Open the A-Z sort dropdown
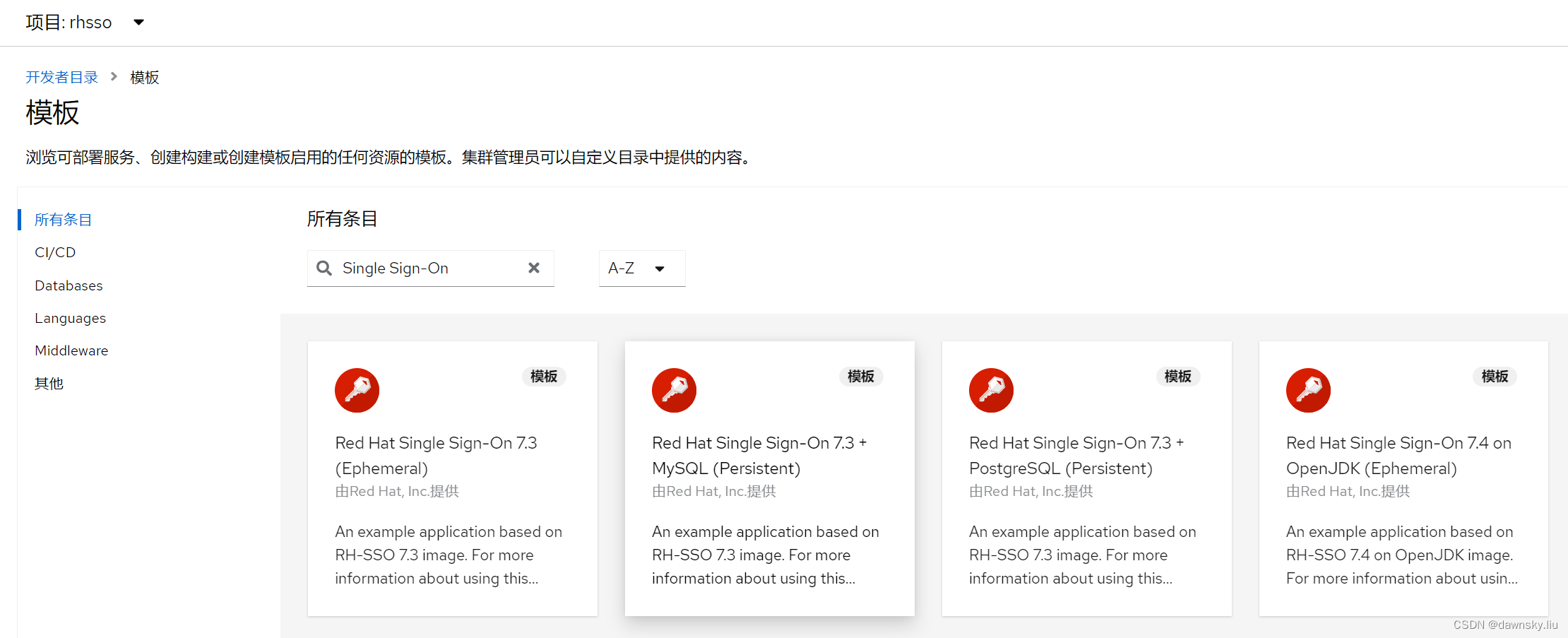 (642, 268)
